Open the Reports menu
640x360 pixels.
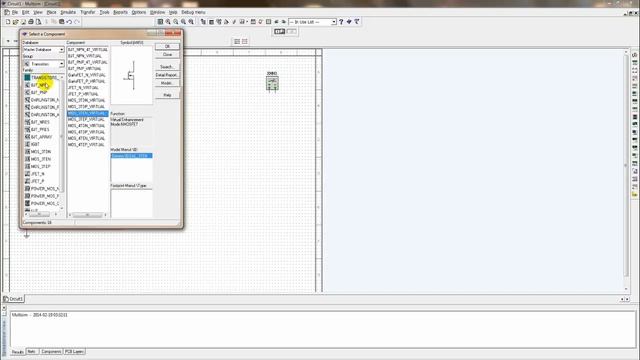tap(120, 13)
